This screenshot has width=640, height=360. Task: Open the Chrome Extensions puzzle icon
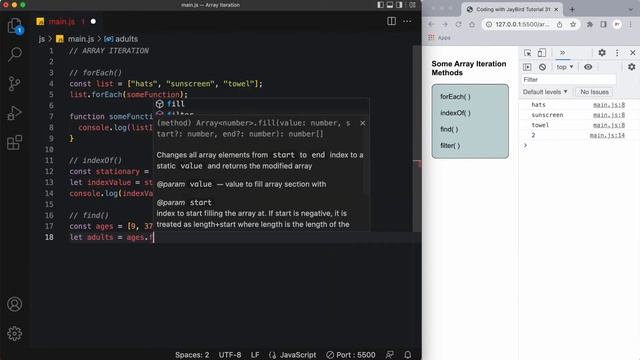(x=590, y=24)
